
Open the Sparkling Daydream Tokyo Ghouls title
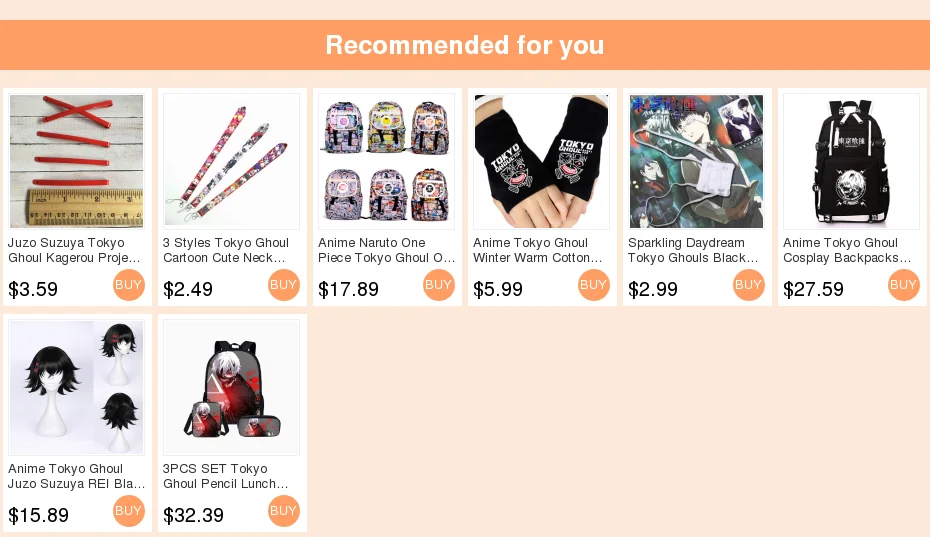click(x=693, y=250)
